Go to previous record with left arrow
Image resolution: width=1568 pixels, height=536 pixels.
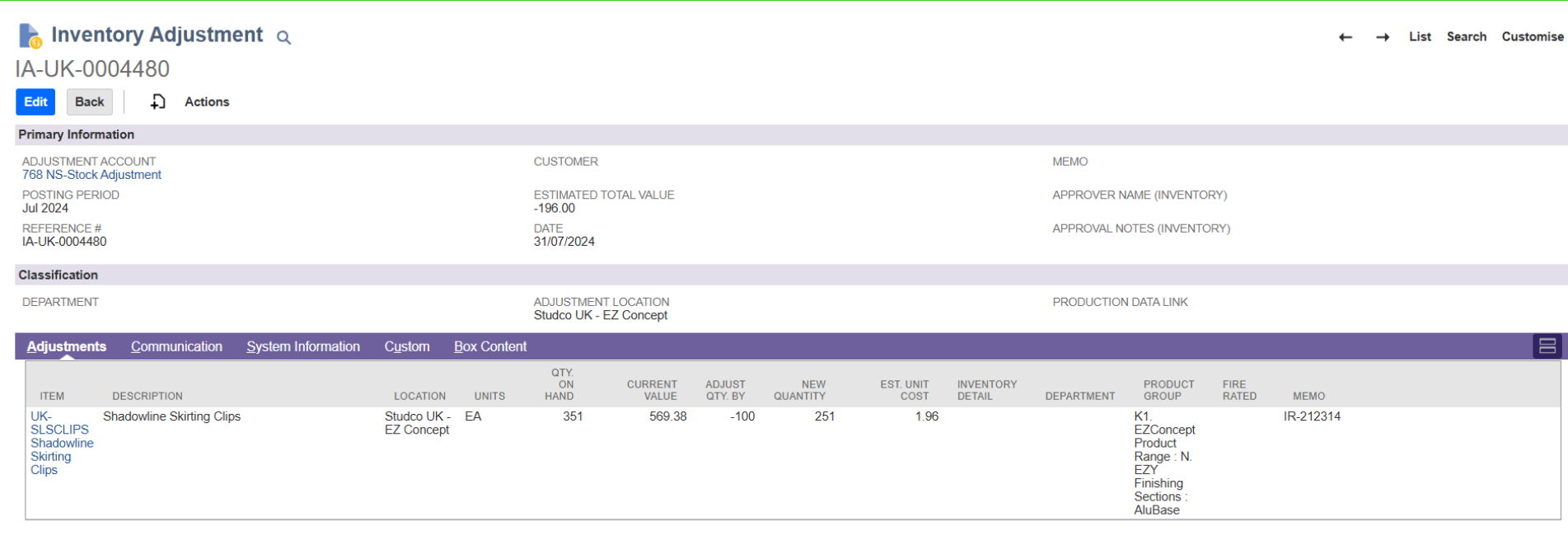pyautogui.click(x=1345, y=37)
